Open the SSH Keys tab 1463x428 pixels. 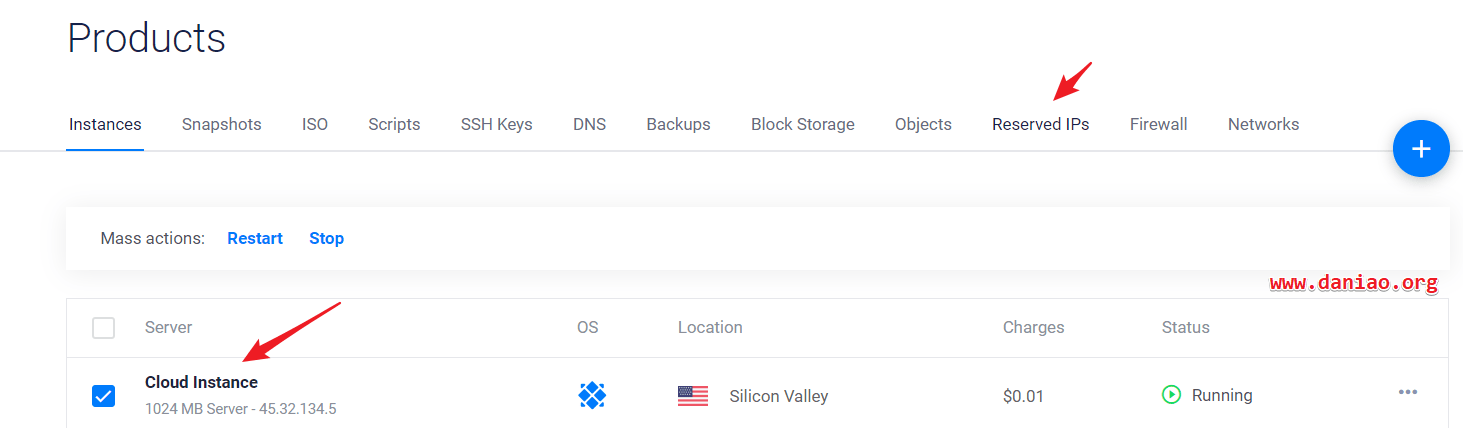click(x=496, y=124)
